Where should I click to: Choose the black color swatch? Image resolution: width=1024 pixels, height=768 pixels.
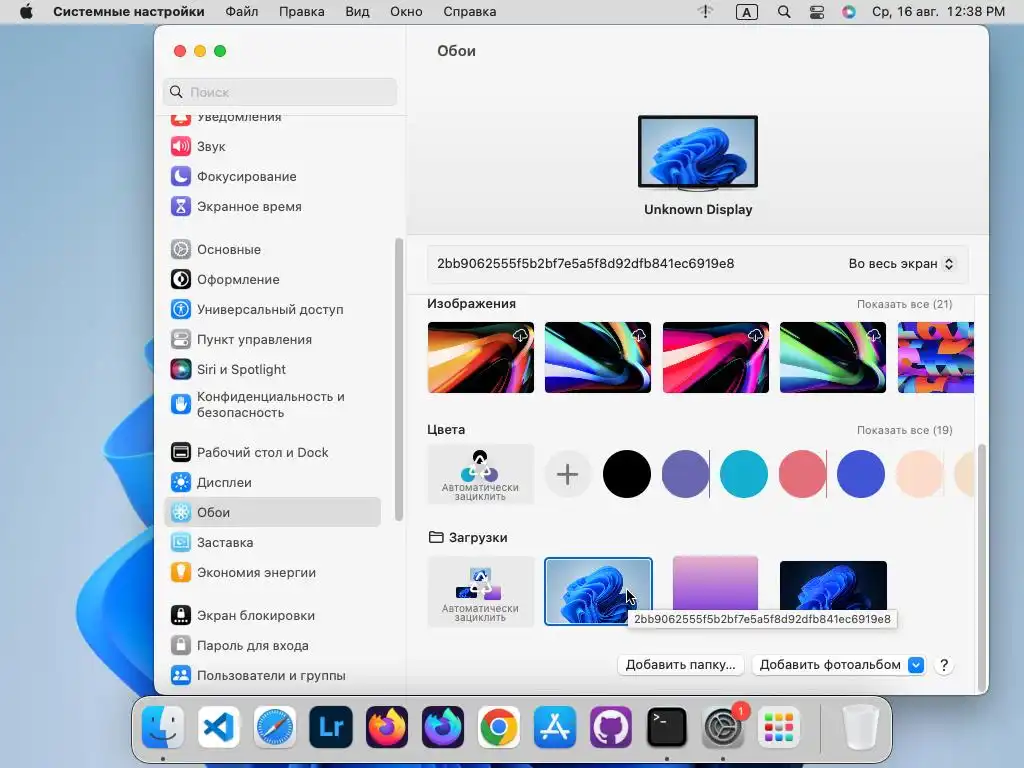626,474
